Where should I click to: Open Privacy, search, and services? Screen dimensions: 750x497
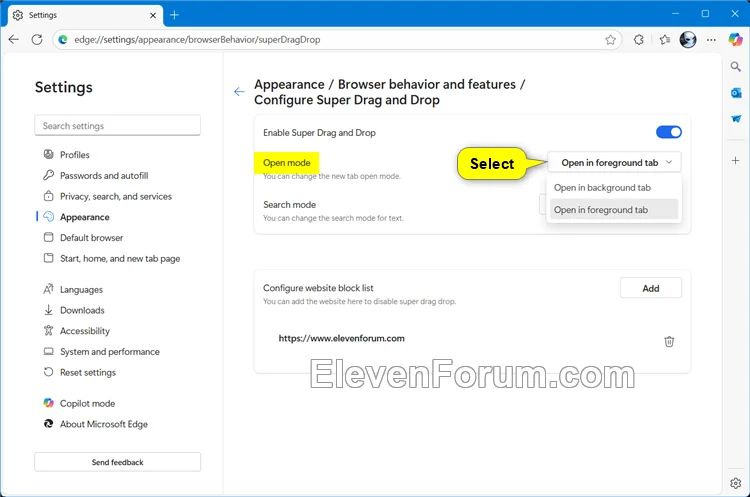[x=118, y=196]
